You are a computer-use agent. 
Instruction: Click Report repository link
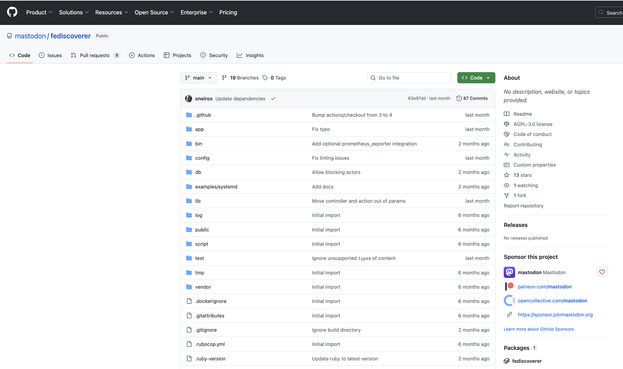click(x=523, y=206)
